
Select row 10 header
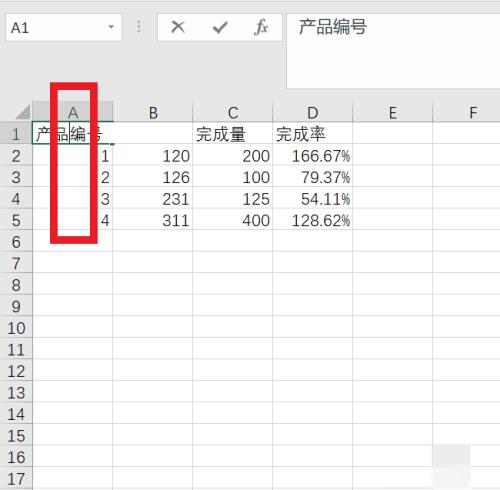coord(16,327)
